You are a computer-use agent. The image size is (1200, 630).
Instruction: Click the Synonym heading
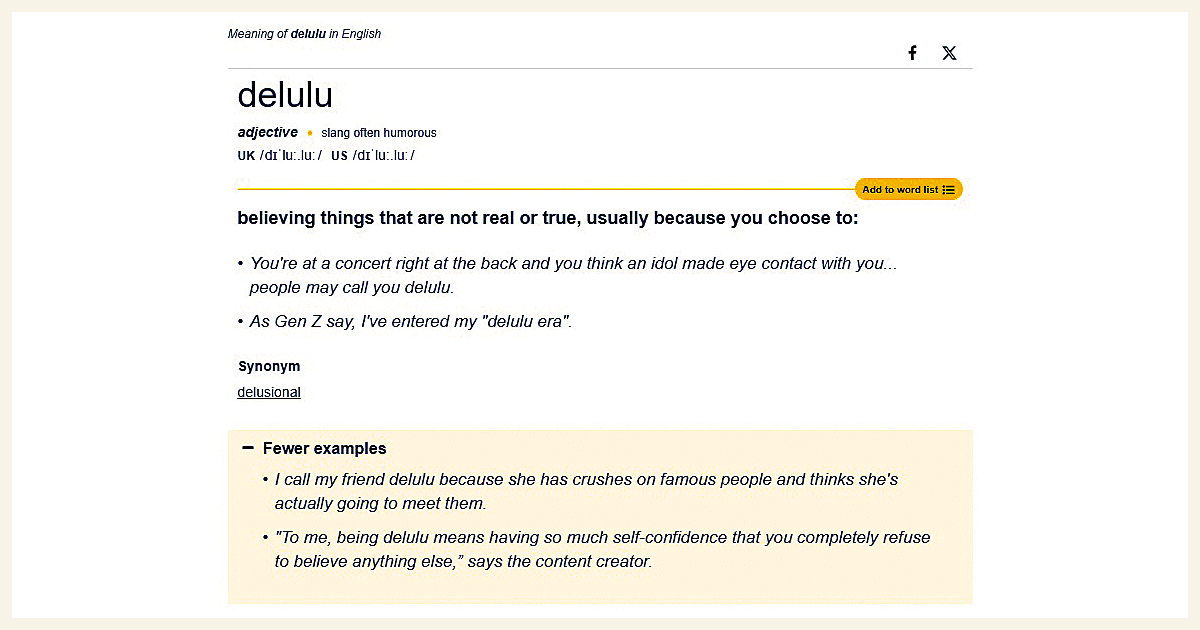269,366
